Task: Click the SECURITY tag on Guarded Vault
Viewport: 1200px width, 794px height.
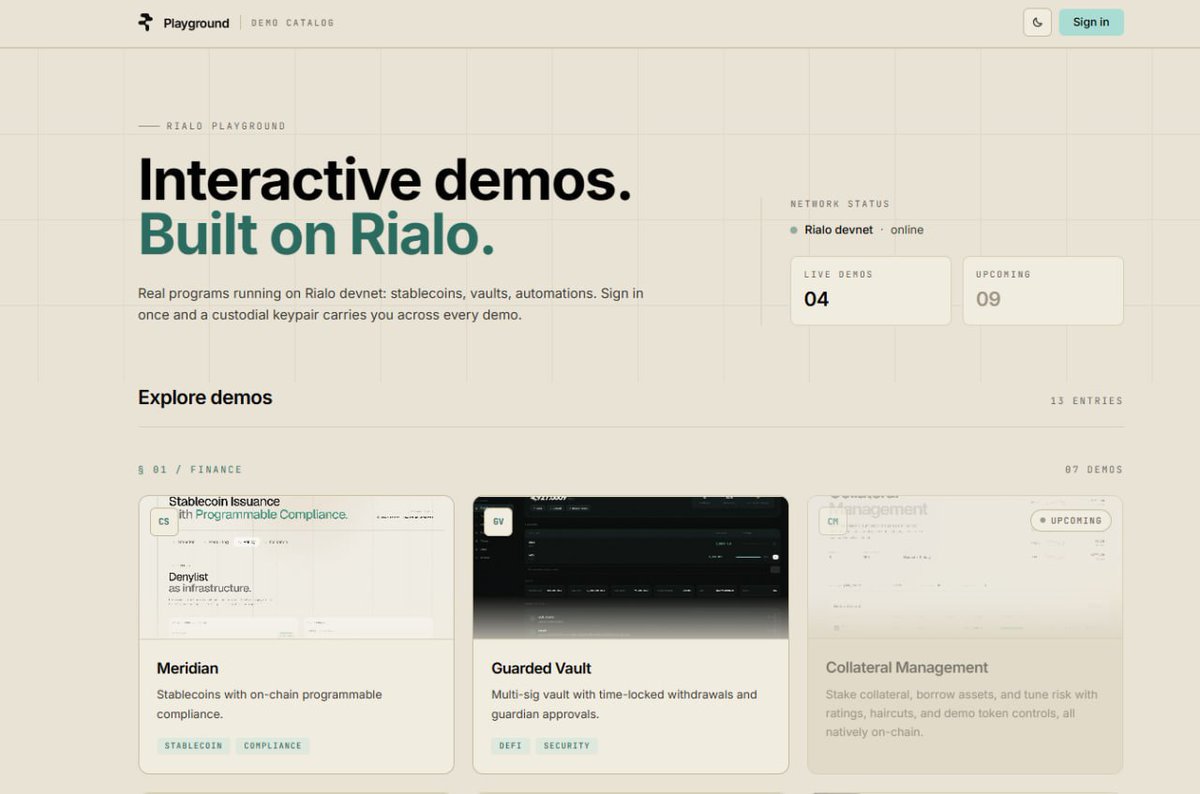Action: [567, 746]
